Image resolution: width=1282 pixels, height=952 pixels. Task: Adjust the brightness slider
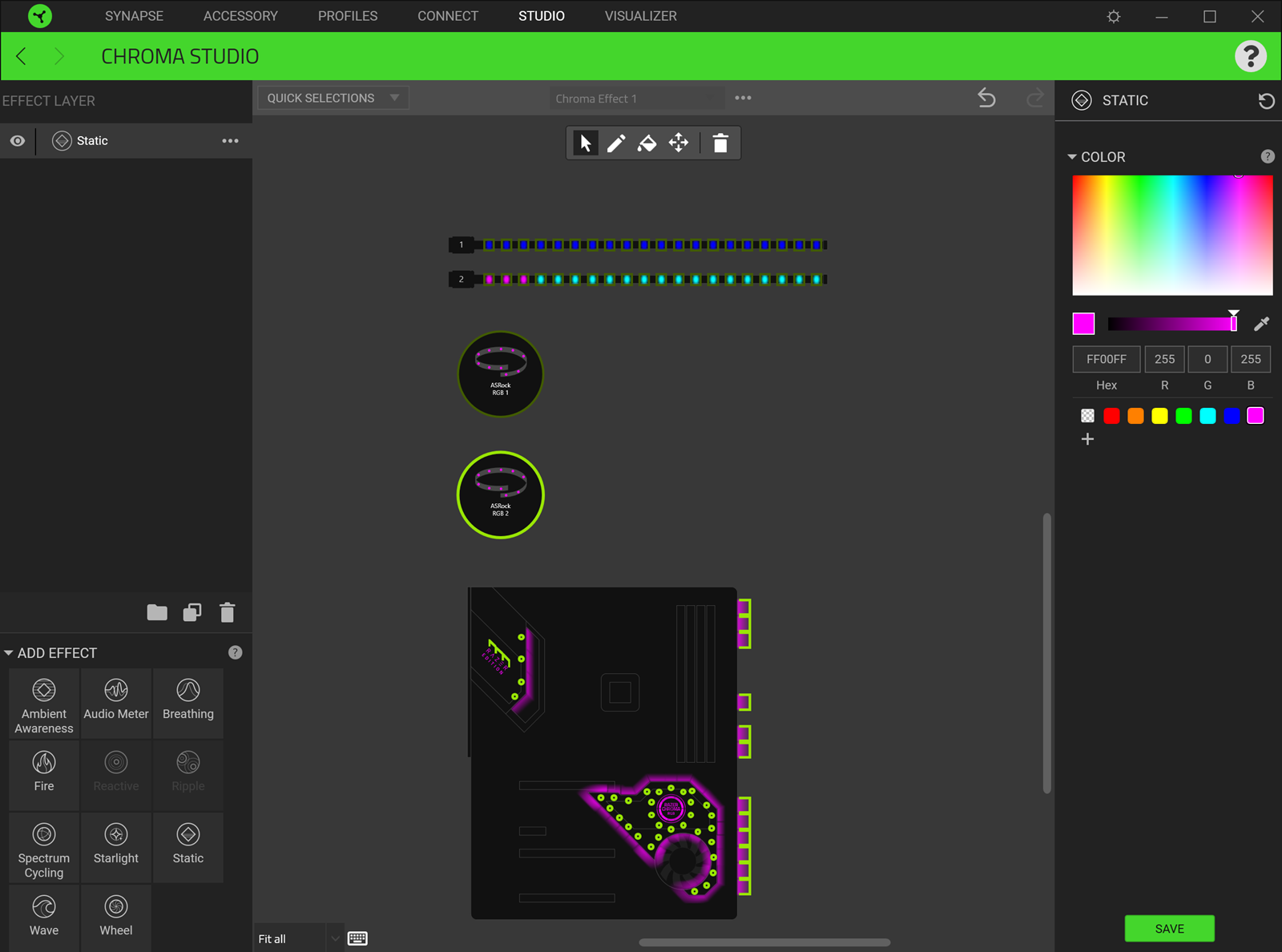(1172, 324)
